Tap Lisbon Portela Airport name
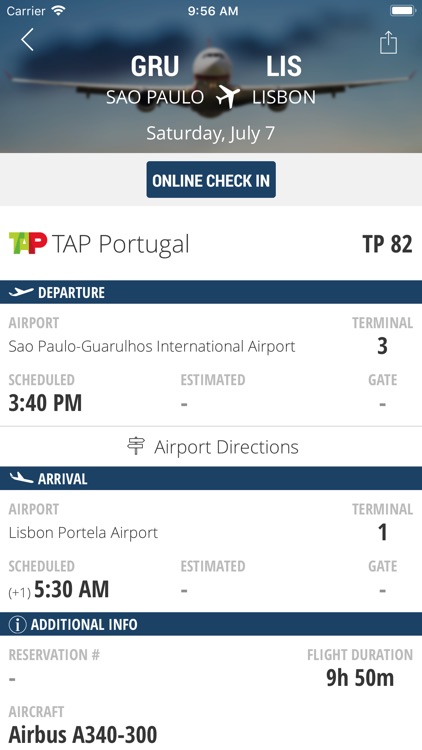Viewport: 422px width, 750px height. click(x=83, y=533)
